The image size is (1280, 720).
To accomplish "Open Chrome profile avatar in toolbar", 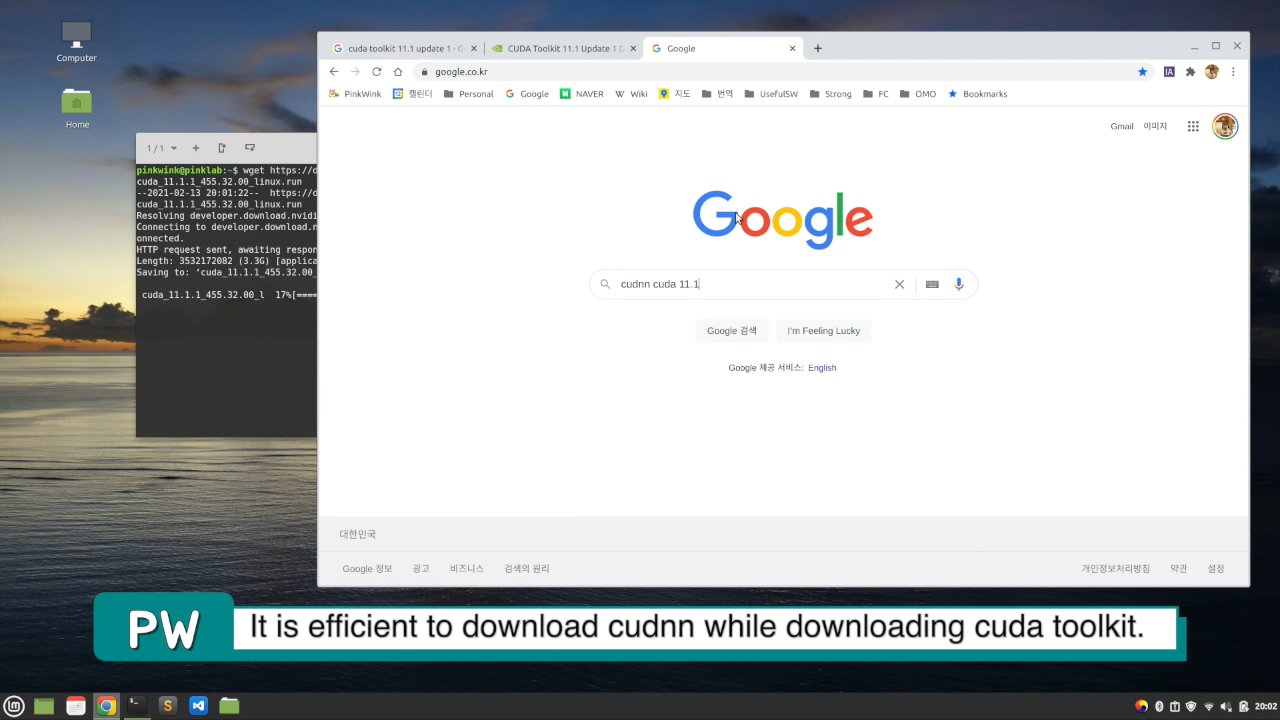I will pyautogui.click(x=1212, y=72).
